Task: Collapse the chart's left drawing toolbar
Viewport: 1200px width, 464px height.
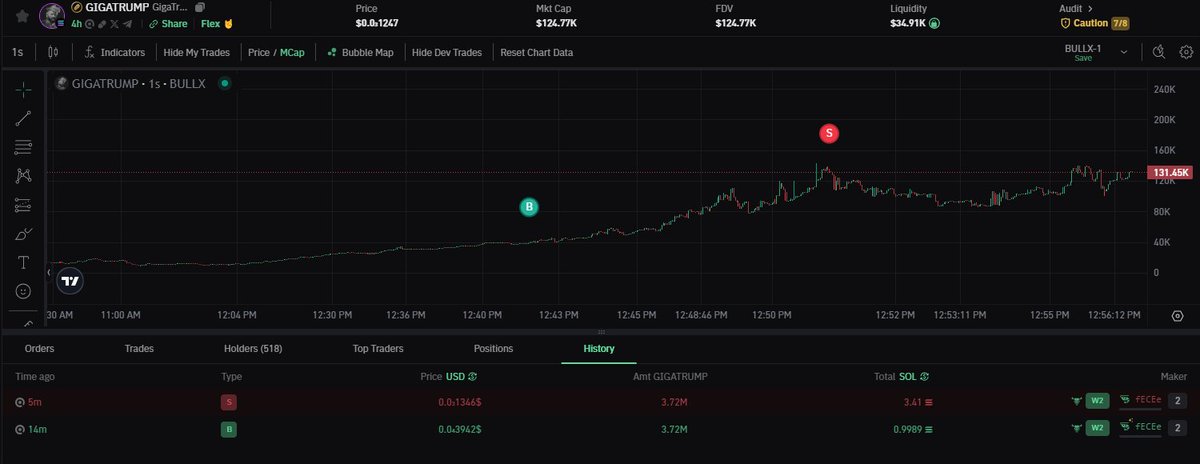Action: tap(49, 272)
